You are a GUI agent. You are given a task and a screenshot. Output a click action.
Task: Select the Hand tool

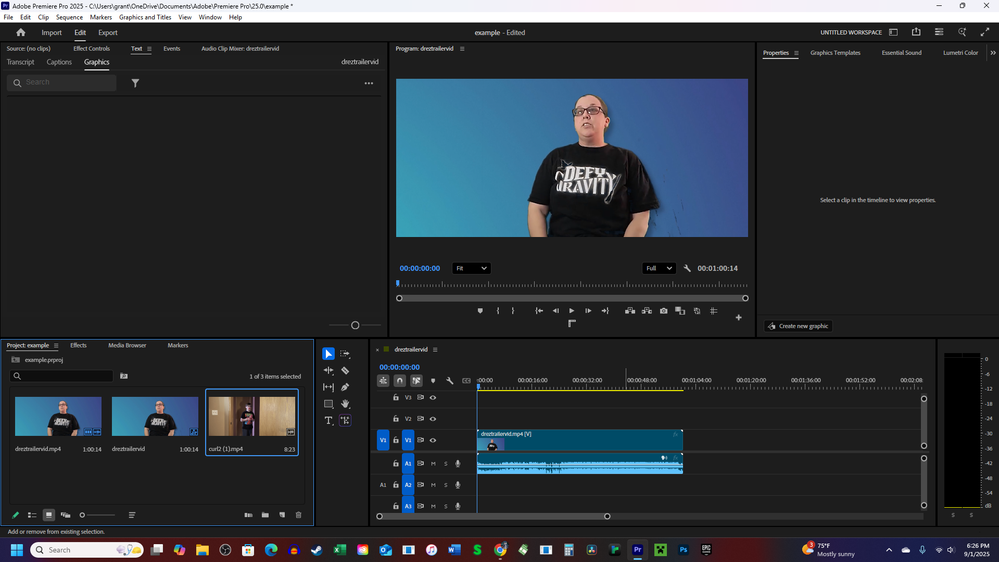345,404
